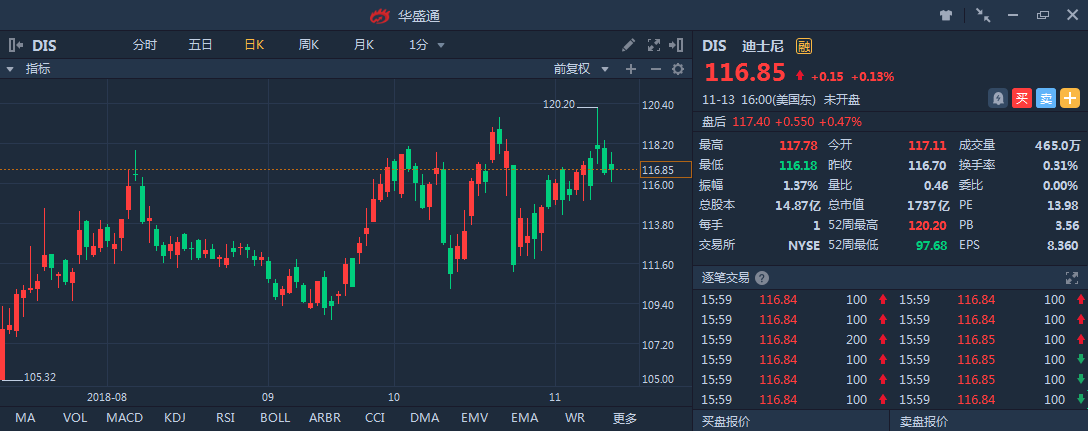1088x431 pixels.
Task: Click the 迪士尼 stock name
Action: point(763,47)
